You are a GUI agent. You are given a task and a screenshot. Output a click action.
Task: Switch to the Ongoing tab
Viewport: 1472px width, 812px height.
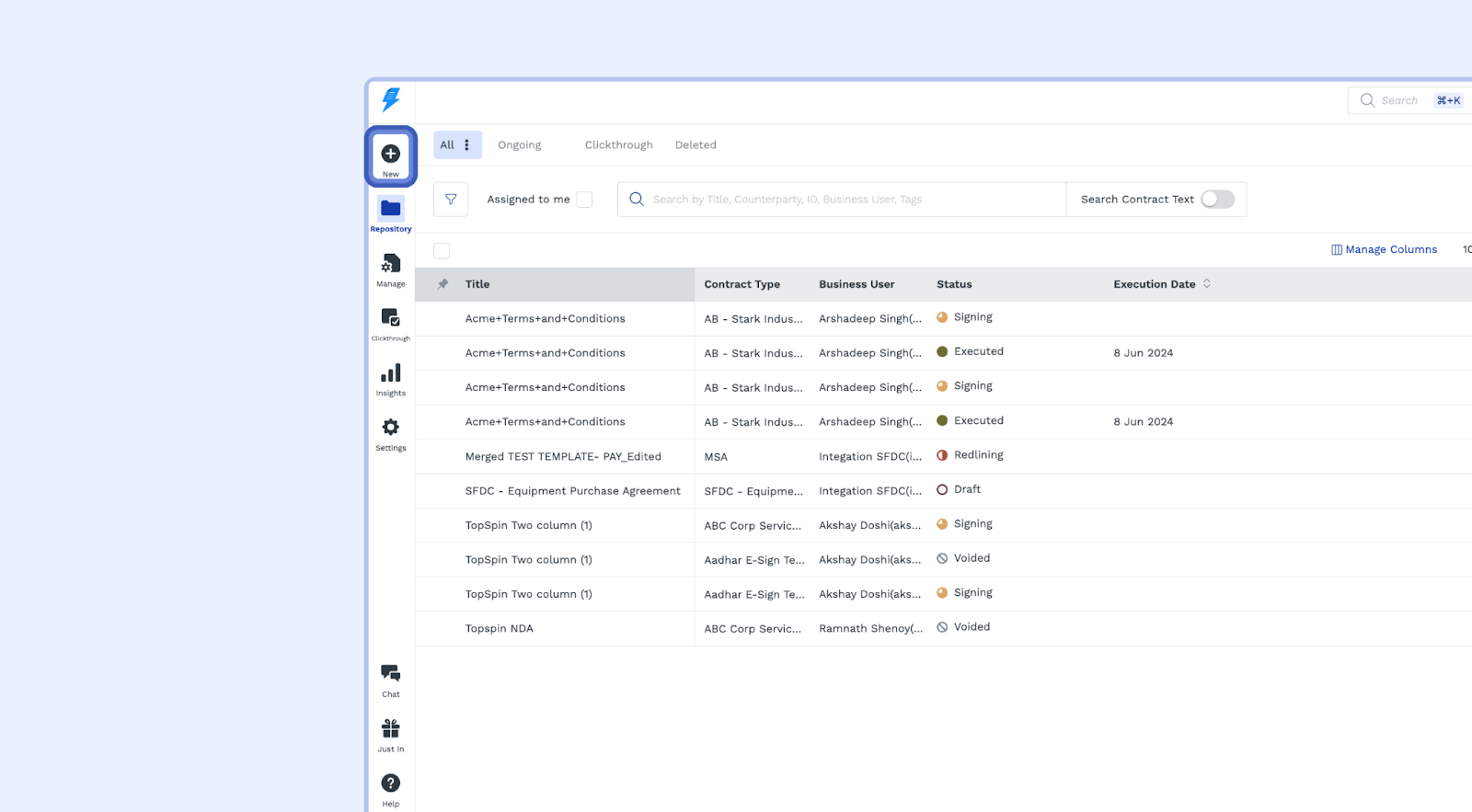pyautogui.click(x=520, y=145)
